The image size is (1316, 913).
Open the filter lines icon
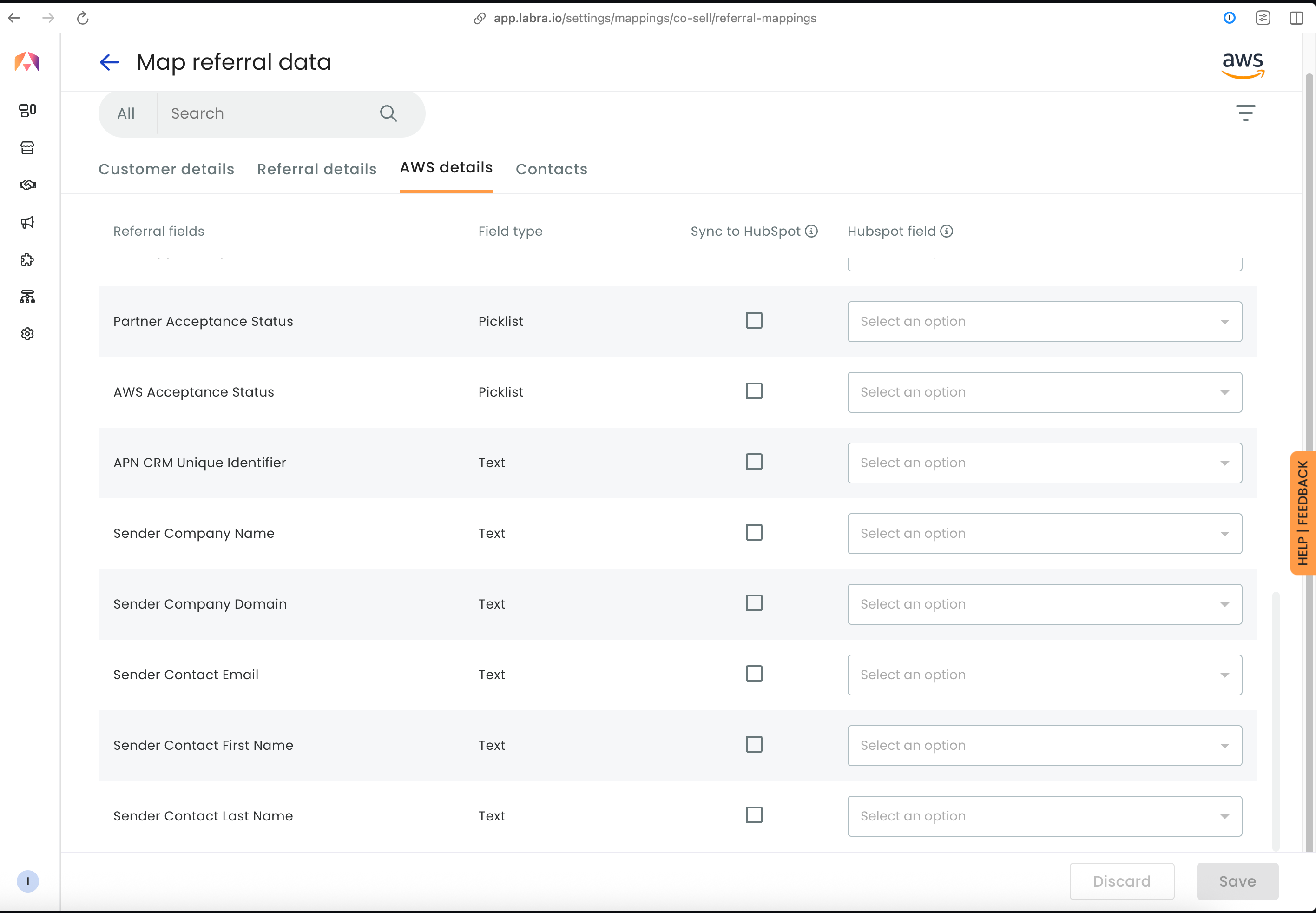1245,112
